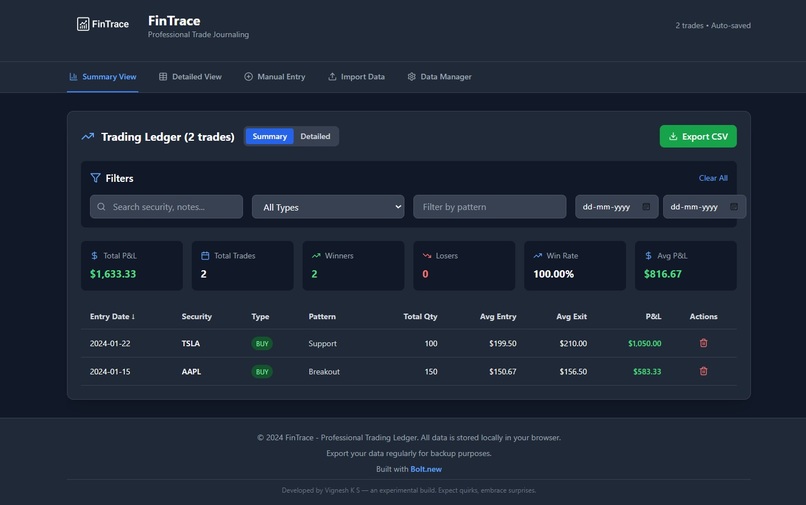The height and width of the screenshot is (505, 806).
Task: Click the Filters funnel icon
Action: click(x=95, y=178)
